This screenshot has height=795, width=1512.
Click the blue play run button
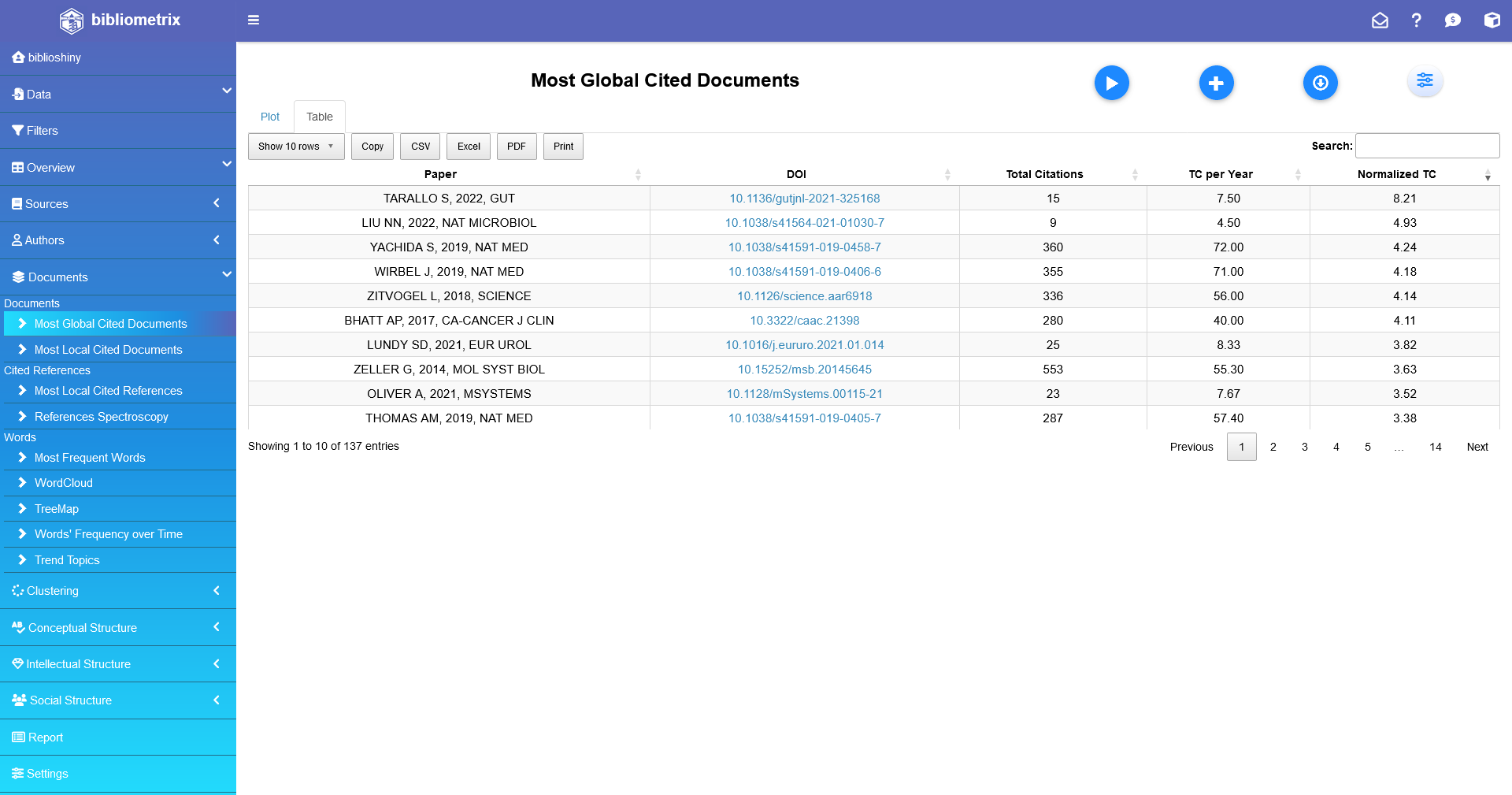(x=1111, y=83)
